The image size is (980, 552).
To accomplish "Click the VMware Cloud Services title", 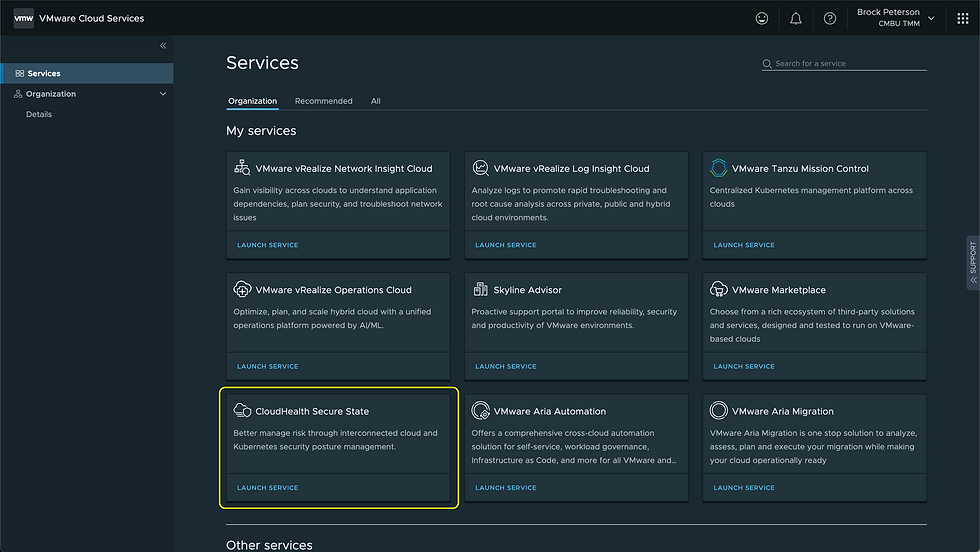I will 91,19.
